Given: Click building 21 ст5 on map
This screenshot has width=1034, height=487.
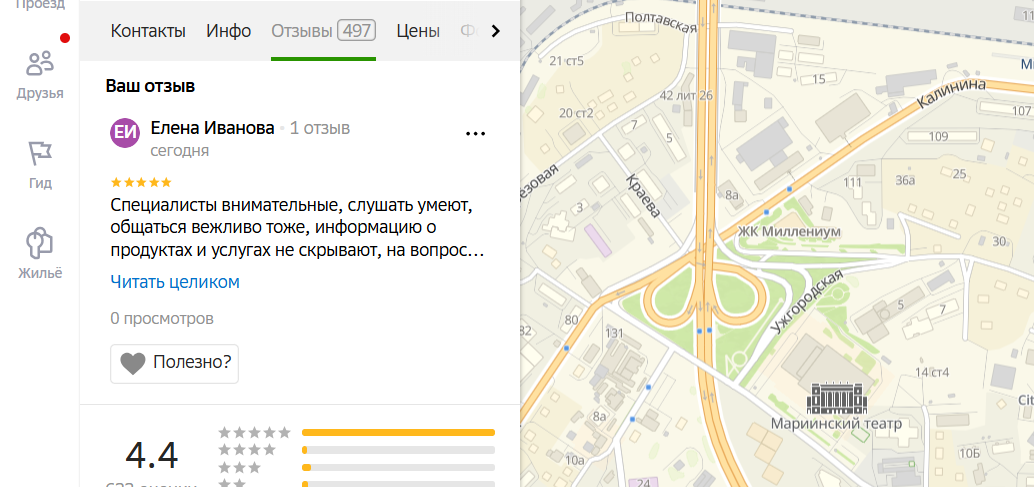Looking at the screenshot, I should (566, 61).
